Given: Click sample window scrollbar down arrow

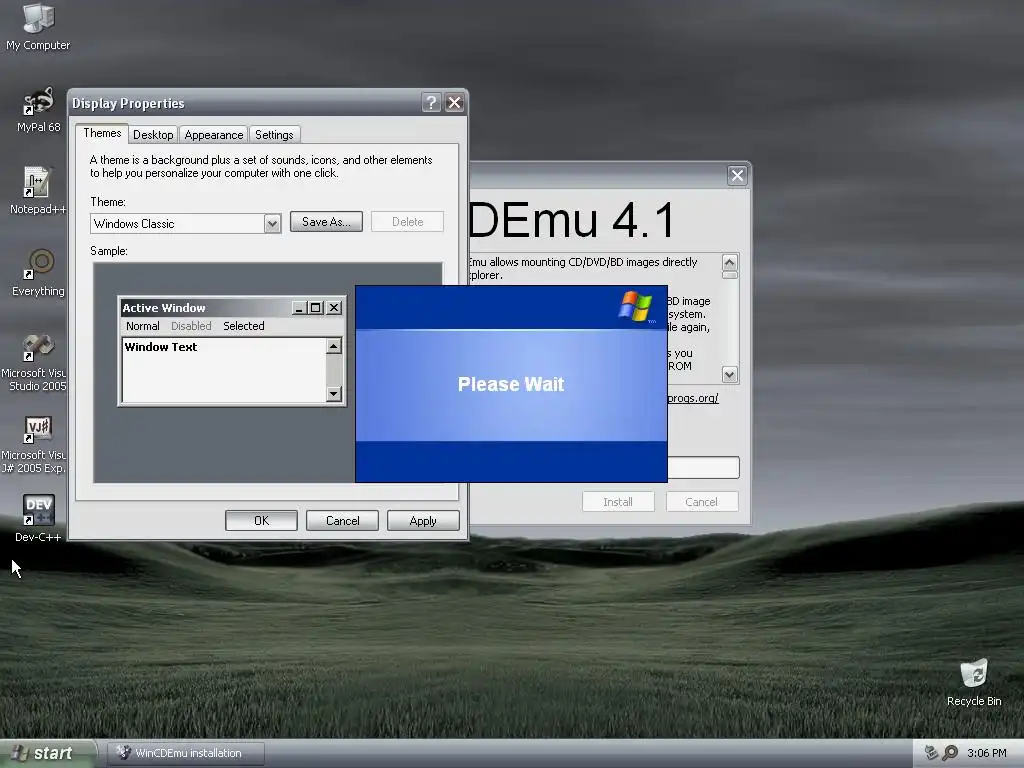Looking at the screenshot, I should (x=334, y=393).
